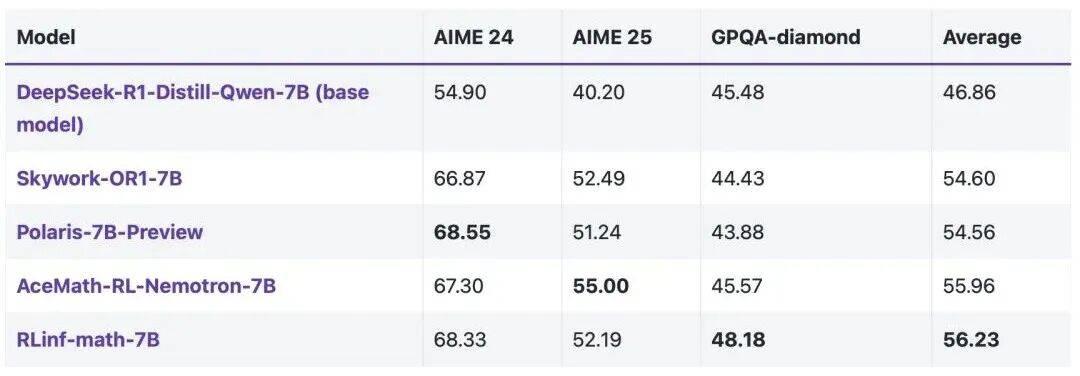This screenshot has height=376, width=1080.
Task: Open the Polaris-7B-Preview model link
Action: (110, 232)
